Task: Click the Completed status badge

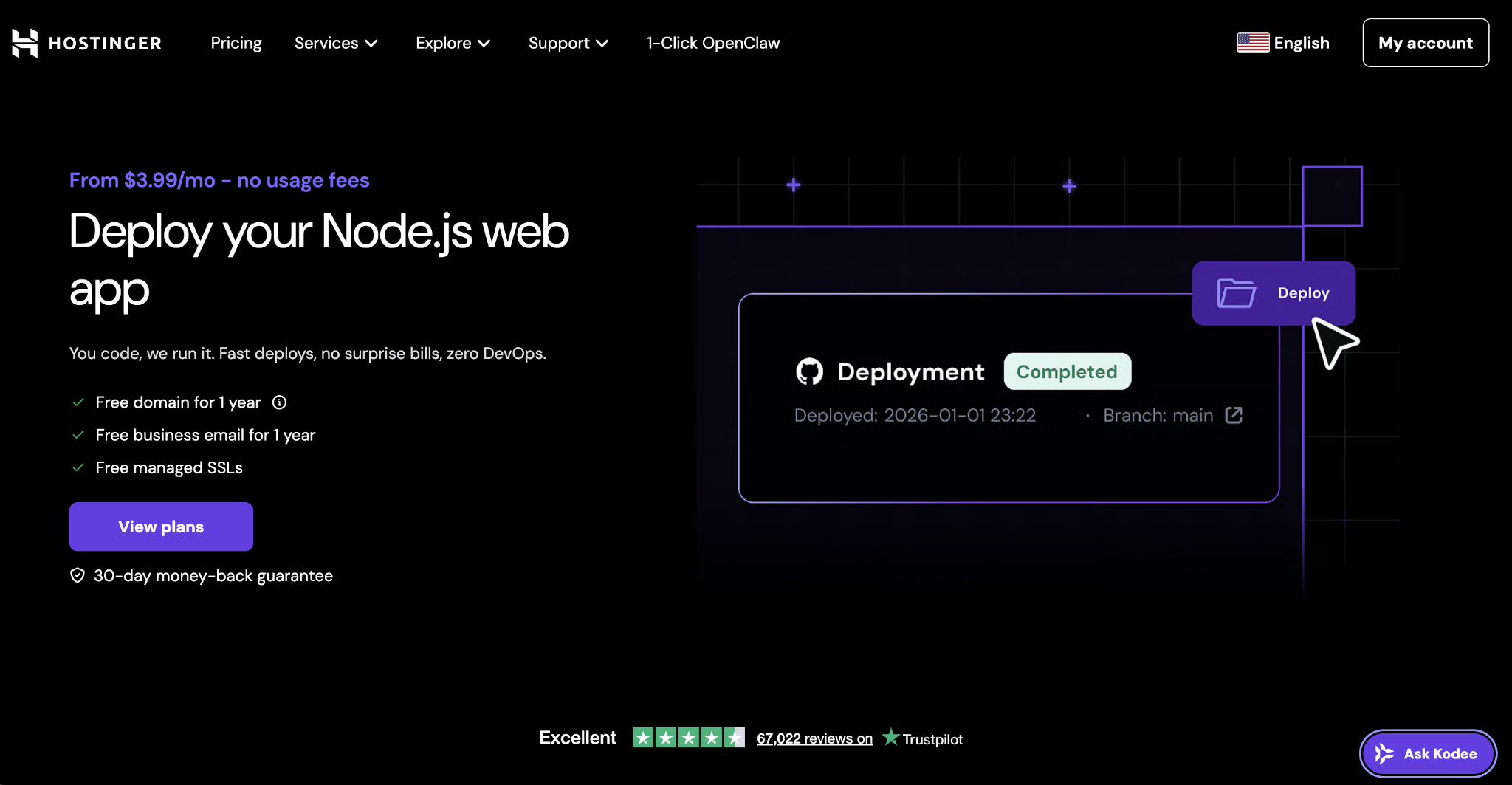Action: [1067, 371]
